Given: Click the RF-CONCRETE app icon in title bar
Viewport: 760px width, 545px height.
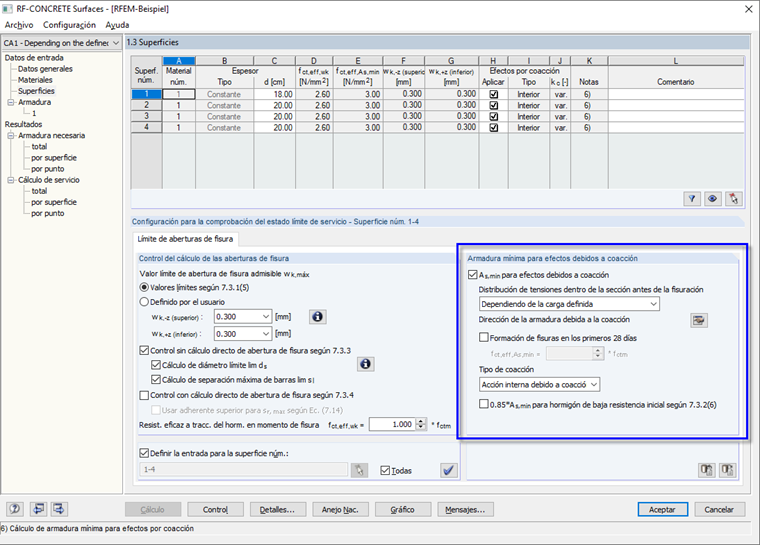Looking at the screenshot, I should (7, 9).
